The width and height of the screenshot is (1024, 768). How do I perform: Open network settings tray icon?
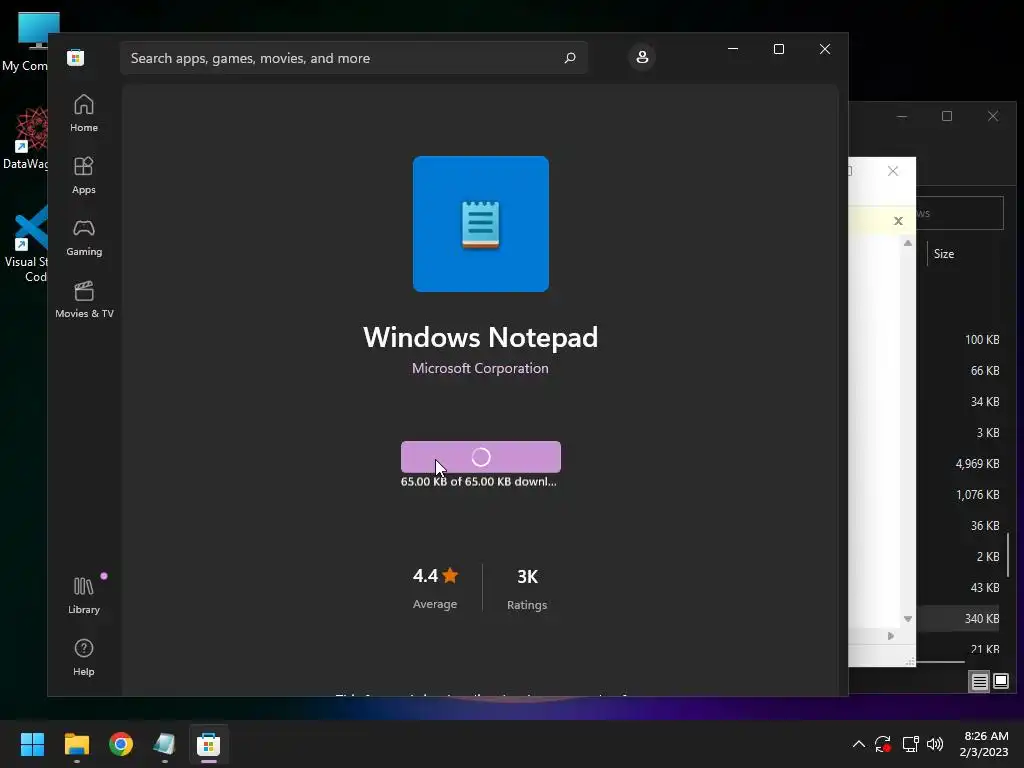coord(910,744)
